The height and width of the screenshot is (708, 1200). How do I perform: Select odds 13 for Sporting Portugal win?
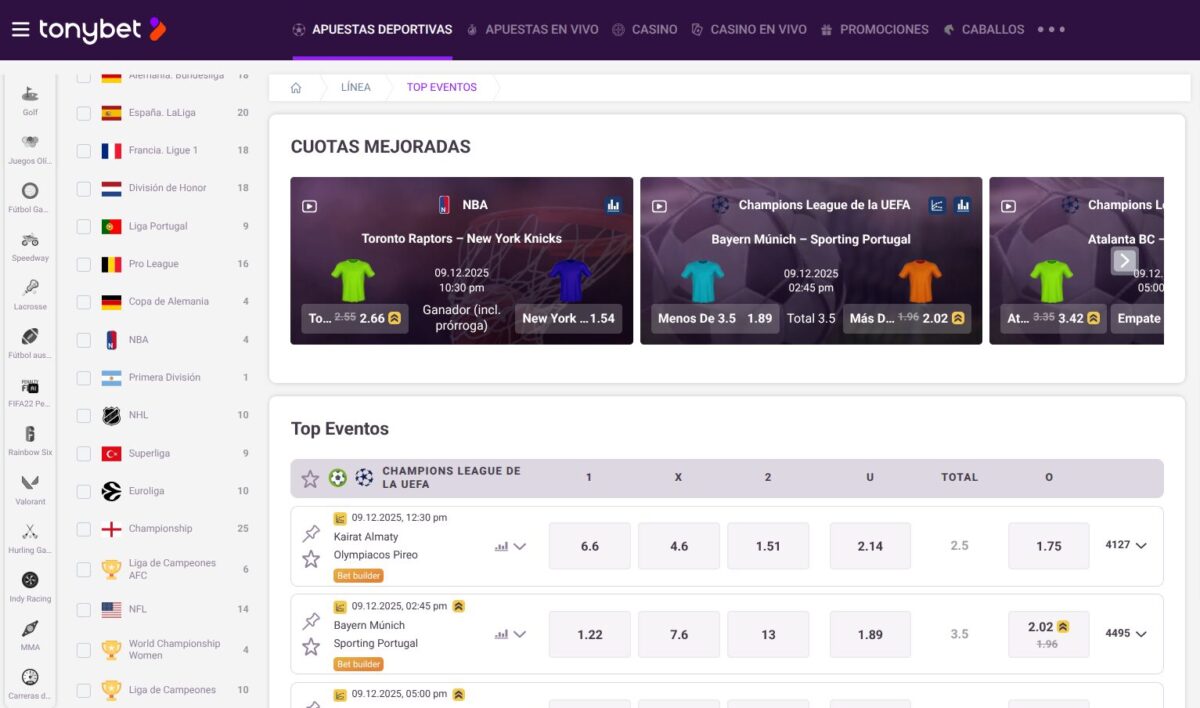pos(768,634)
